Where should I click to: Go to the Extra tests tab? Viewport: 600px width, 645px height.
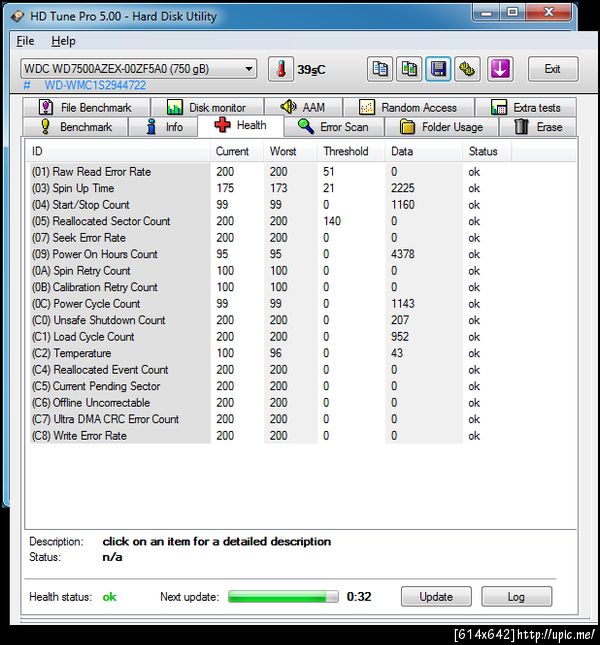coord(526,107)
